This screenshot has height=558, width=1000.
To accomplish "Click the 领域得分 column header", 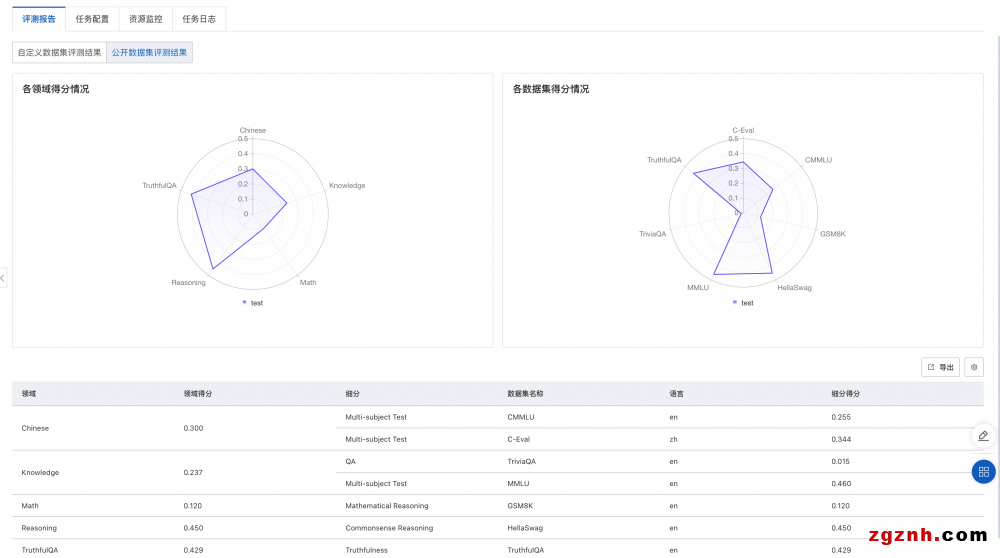I will point(197,394).
